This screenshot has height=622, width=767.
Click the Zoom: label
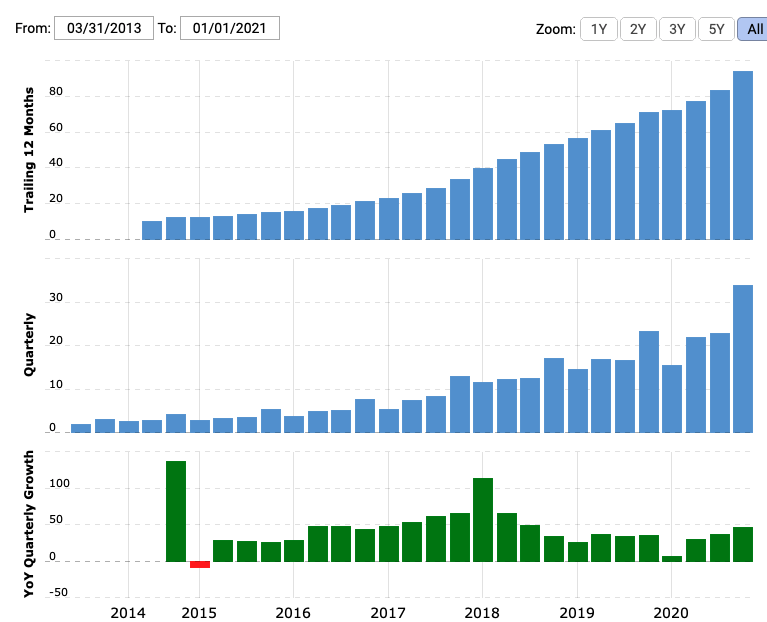pos(556,29)
